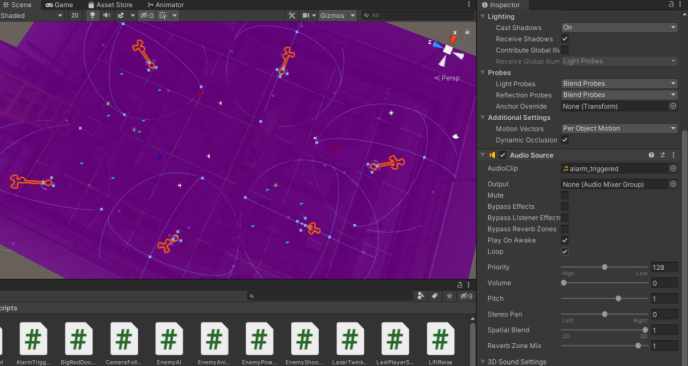Click the scene orientation gizmo

(447, 49)
